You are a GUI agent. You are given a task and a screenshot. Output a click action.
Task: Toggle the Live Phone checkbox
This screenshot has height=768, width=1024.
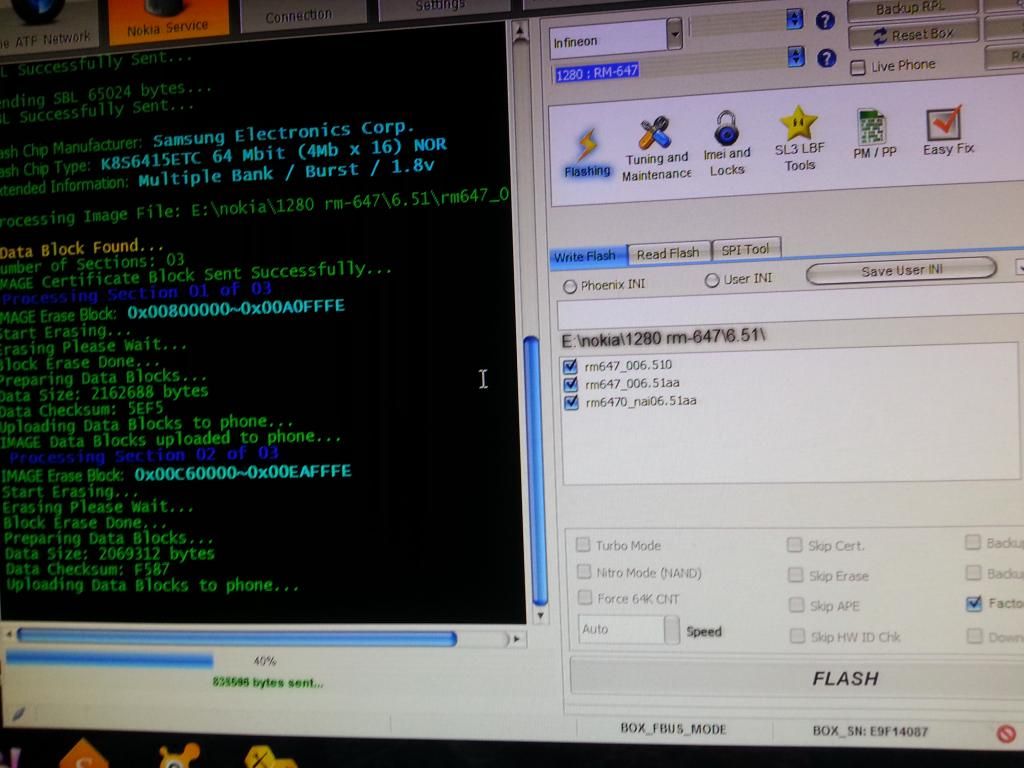(x=857, y=67)
